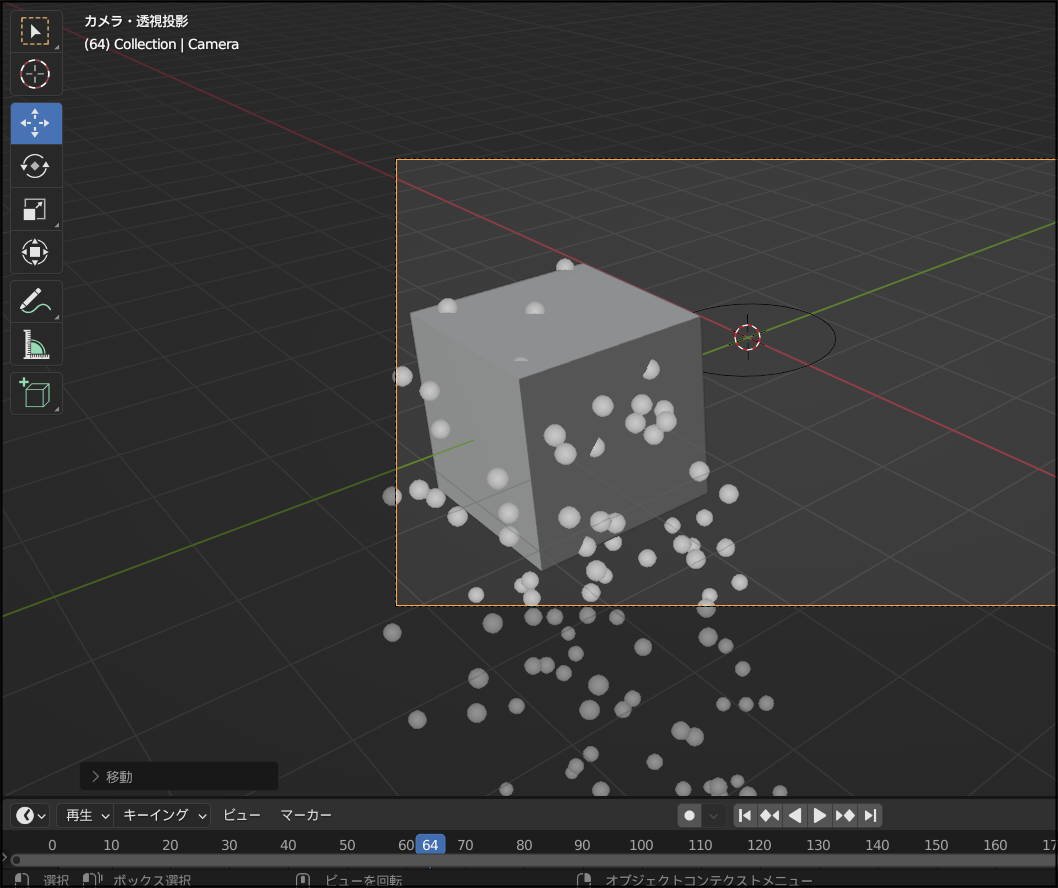Jump to the end frame
Image resolution: width=1058 pixels, height=888 pixels.
coord(870,816)
